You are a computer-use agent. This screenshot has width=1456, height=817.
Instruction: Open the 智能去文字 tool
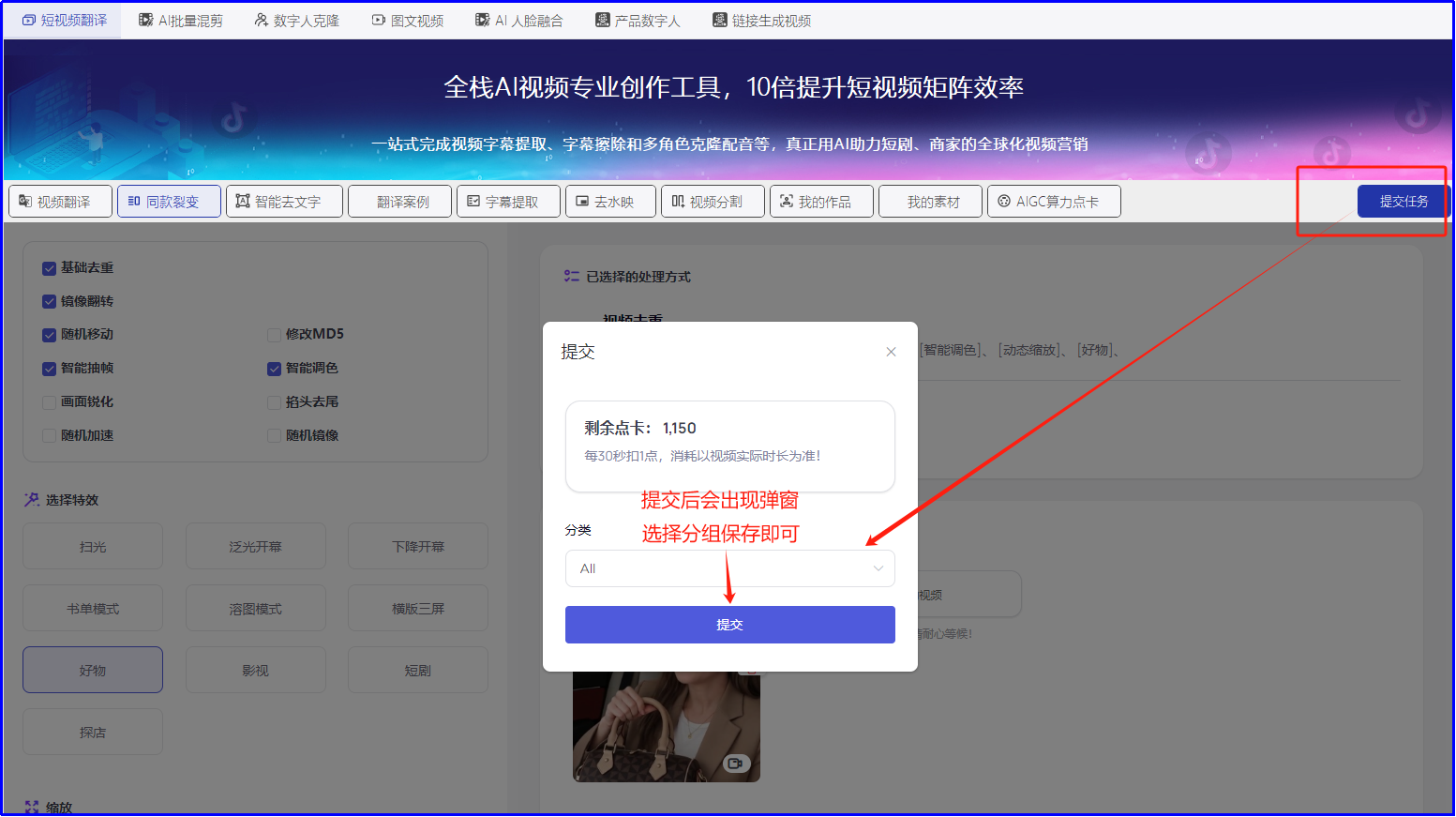(284, 202)
